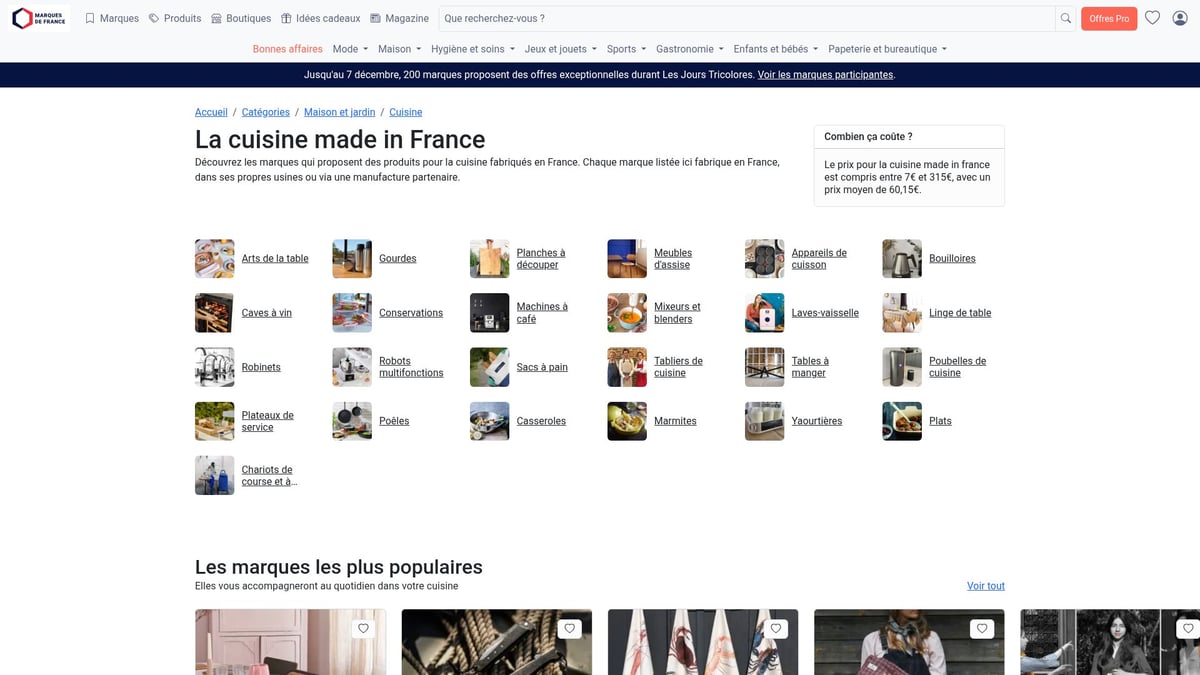The width and height of the screenshot is (1200, 675).
Task: Go to Idées cadeaux in navigation
Action: tap(320, 18)
